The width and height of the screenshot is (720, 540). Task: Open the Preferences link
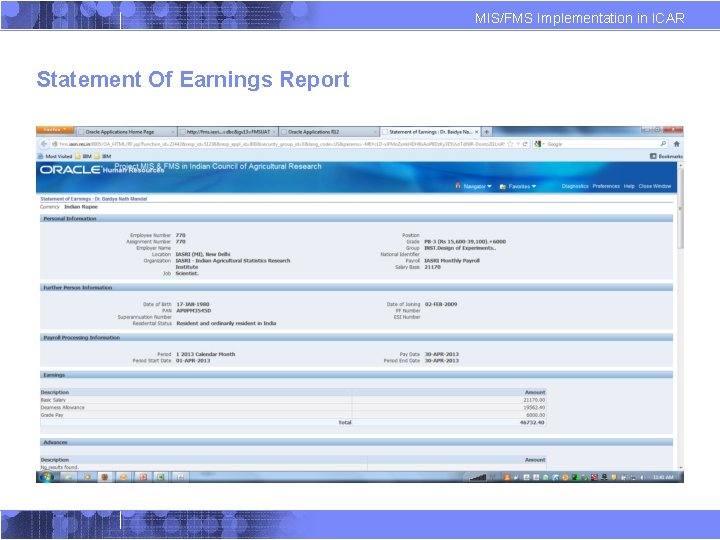pyautogui.click(x=606, y=186)
